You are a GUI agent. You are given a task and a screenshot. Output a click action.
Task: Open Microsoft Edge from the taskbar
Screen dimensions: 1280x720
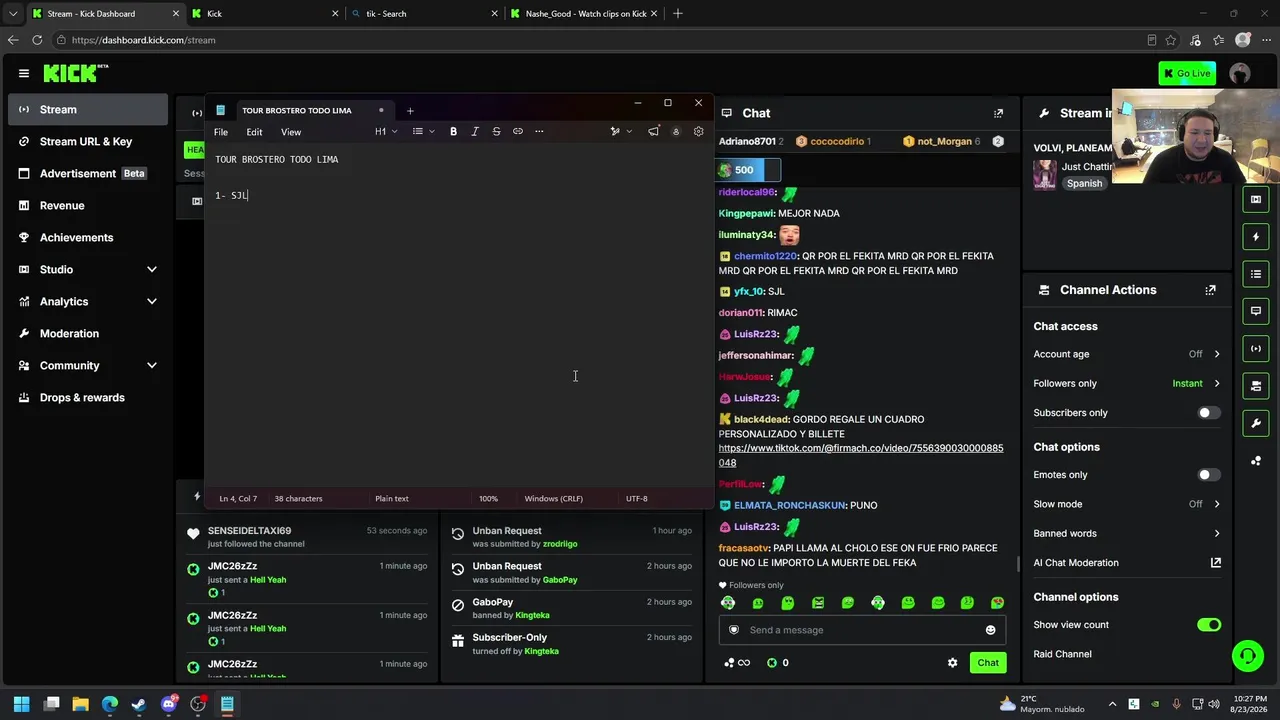tap(110, 704)
